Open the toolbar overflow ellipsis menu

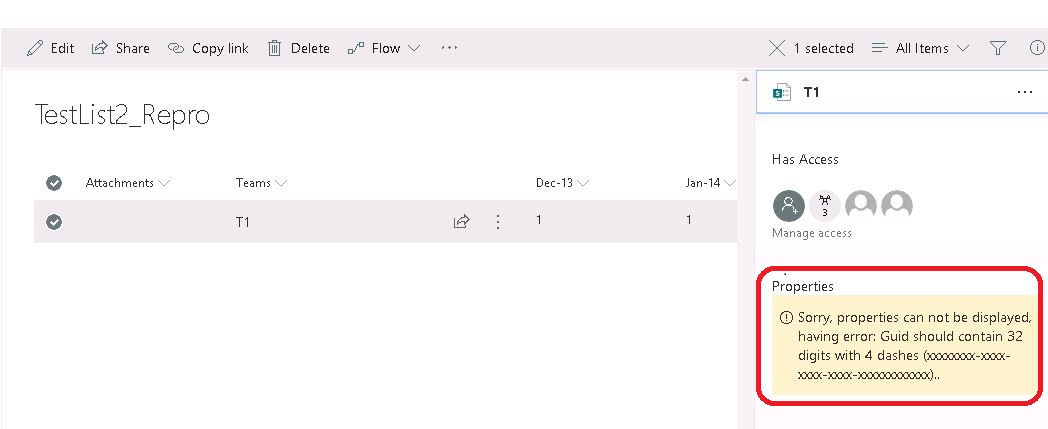tap(449, 47)
